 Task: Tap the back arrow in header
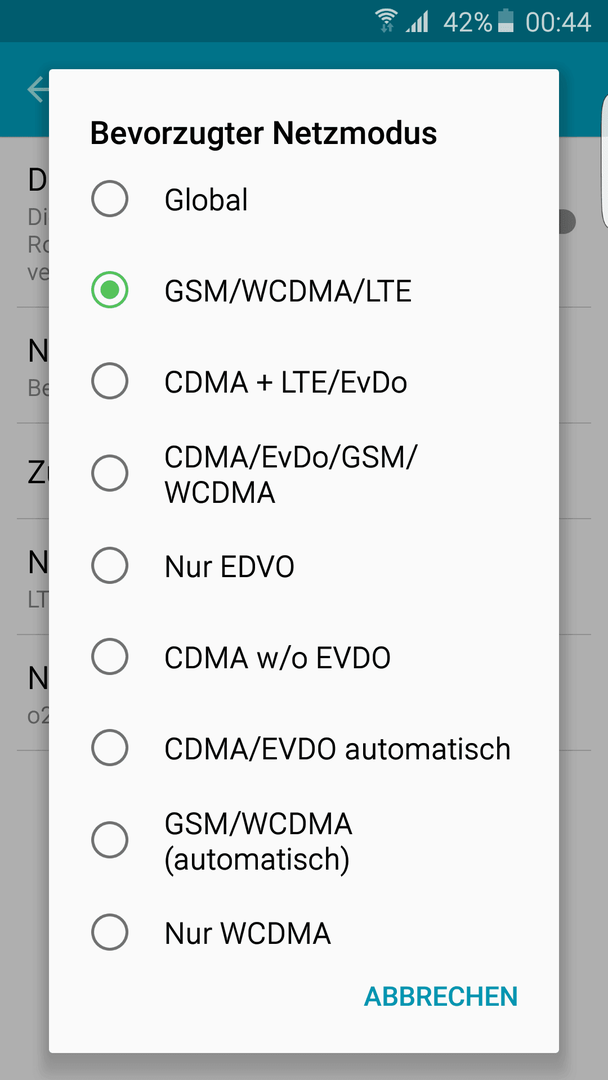[38, 90]
